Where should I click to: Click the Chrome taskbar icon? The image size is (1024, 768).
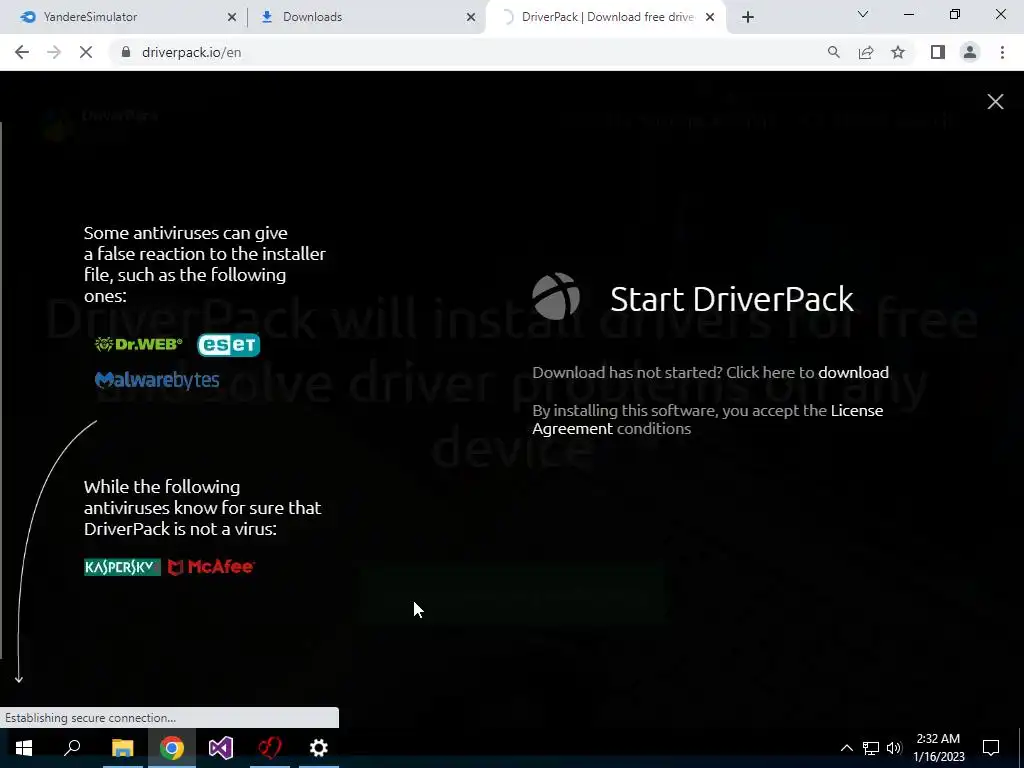click(x=172, y=748)
